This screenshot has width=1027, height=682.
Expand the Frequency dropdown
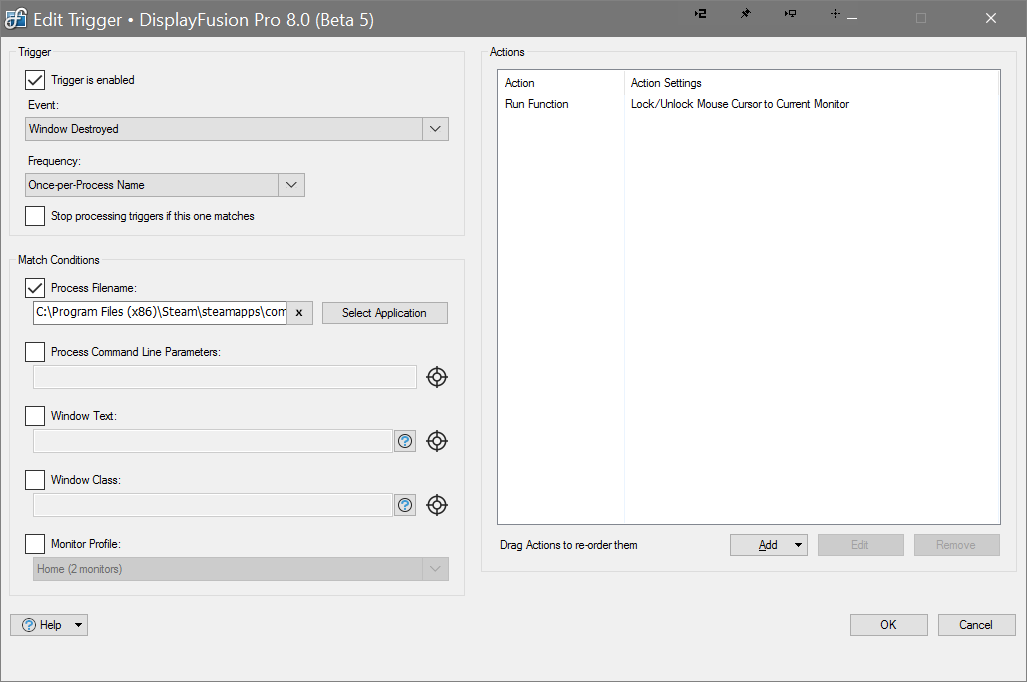290,185
